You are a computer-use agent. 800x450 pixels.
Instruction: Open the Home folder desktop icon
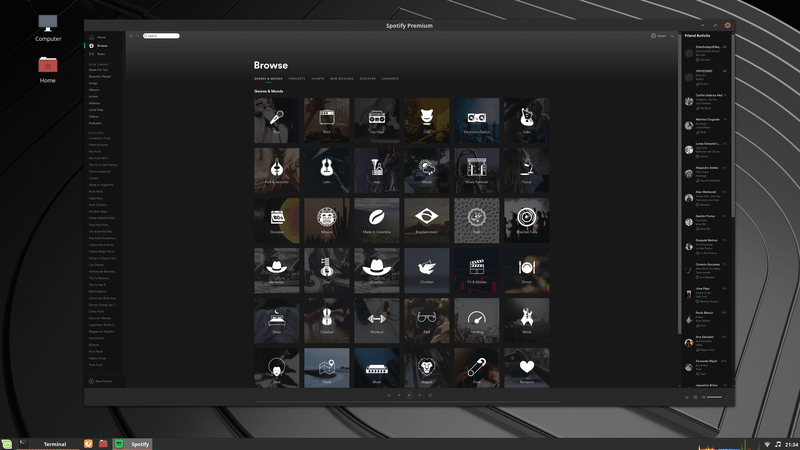click(47, 70)
